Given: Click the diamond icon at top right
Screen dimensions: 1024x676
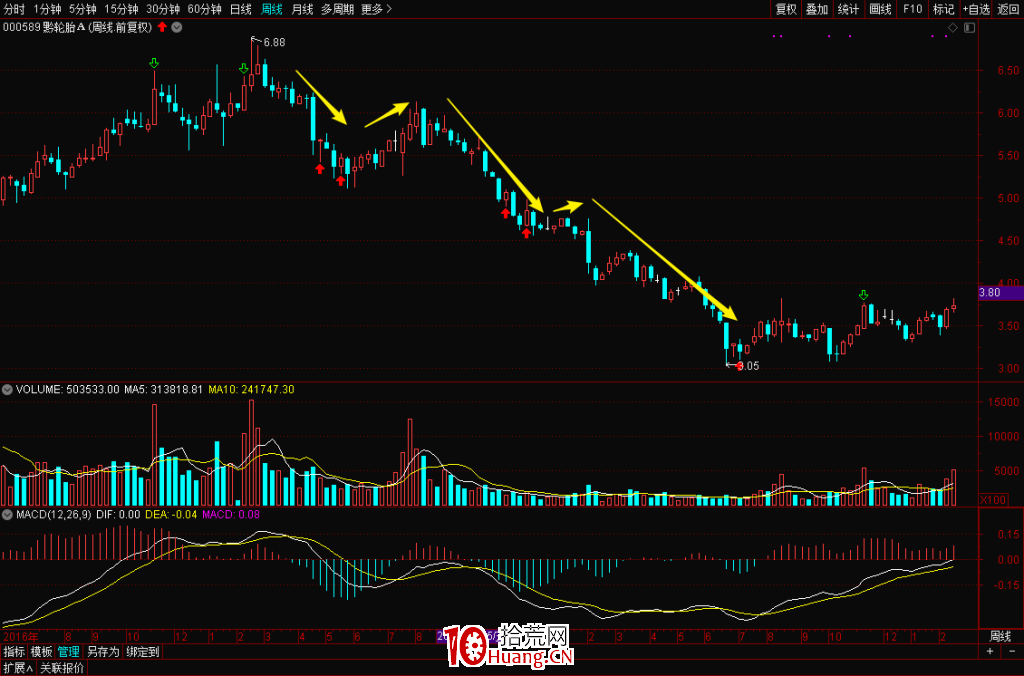Looking at the screenshot, I should (x=951, y=27).
